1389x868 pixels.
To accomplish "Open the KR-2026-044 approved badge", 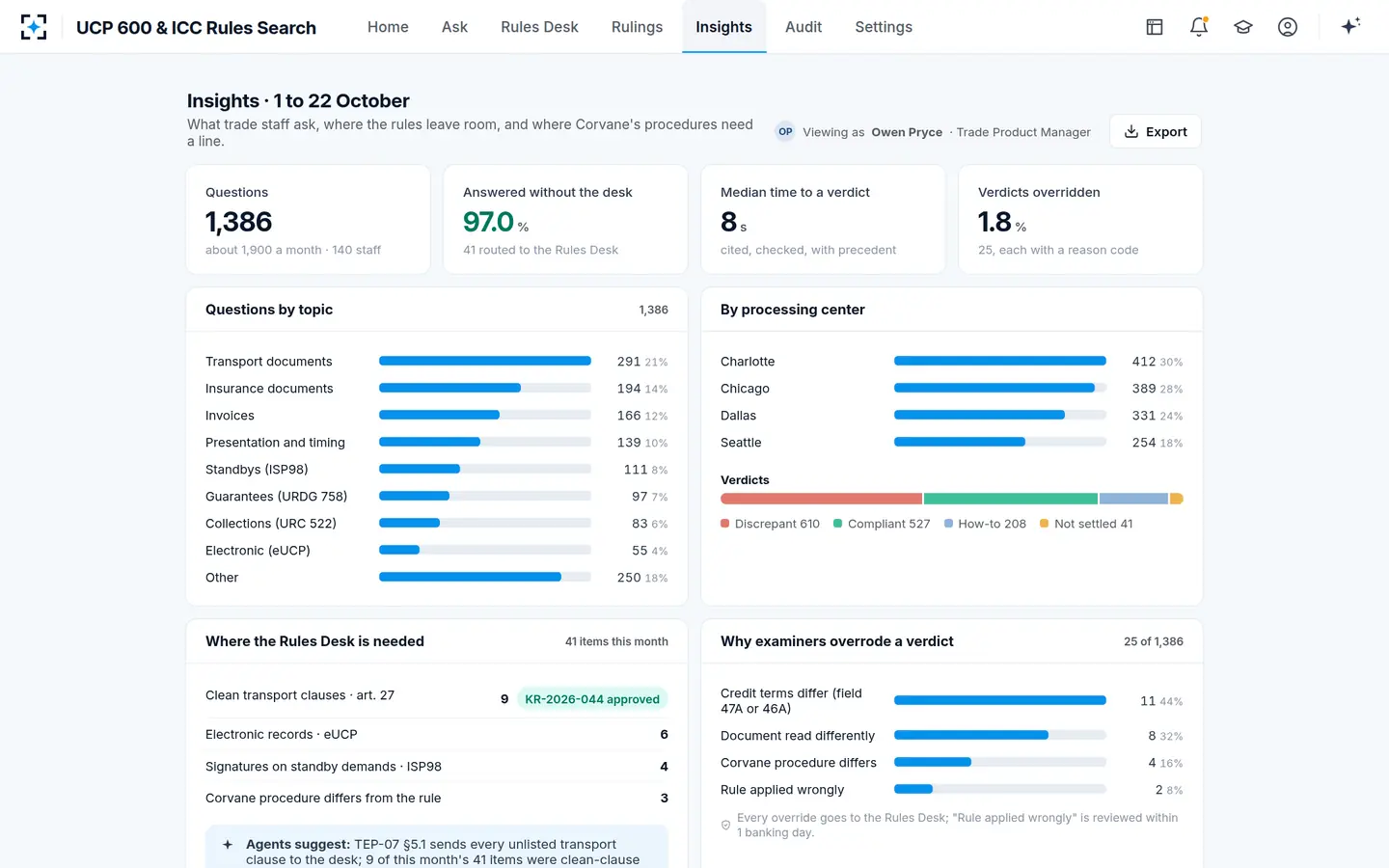I will point(592,699).
